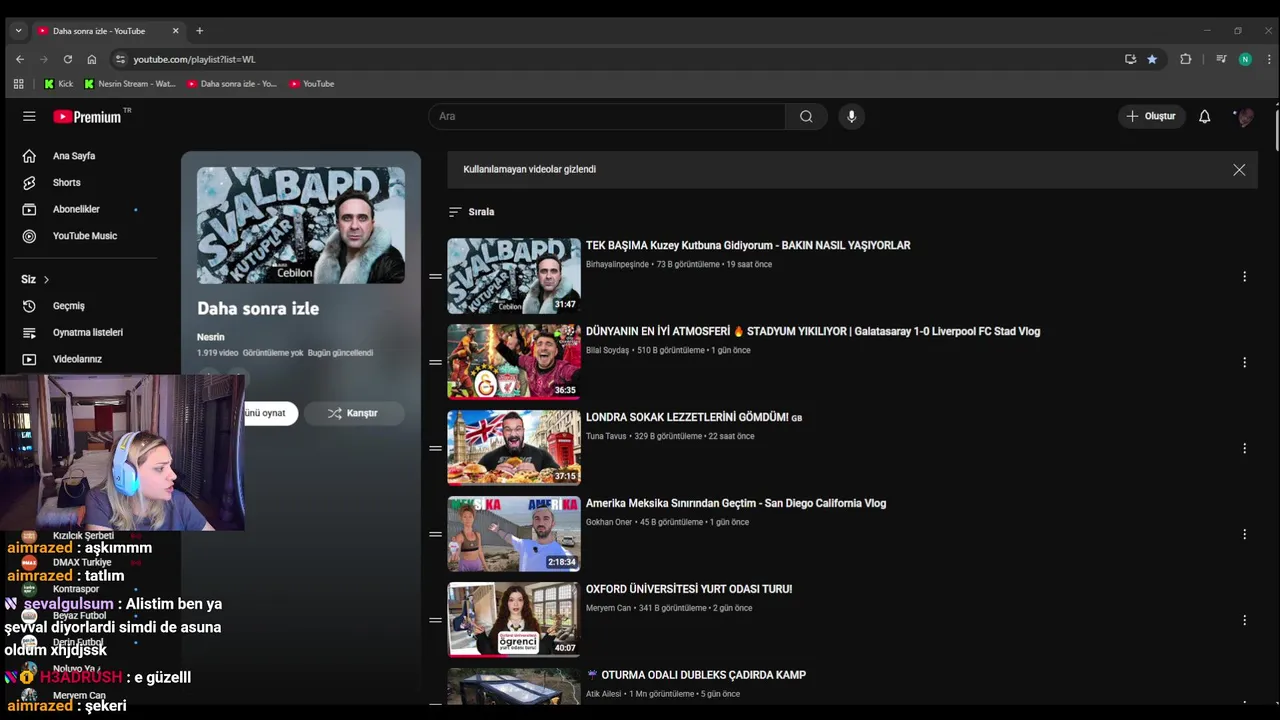Open TEK BAŞIMA Kuzey Kutbuna Gidiyorum title
Screen dimensions: 1280x720
coord(748,245)
